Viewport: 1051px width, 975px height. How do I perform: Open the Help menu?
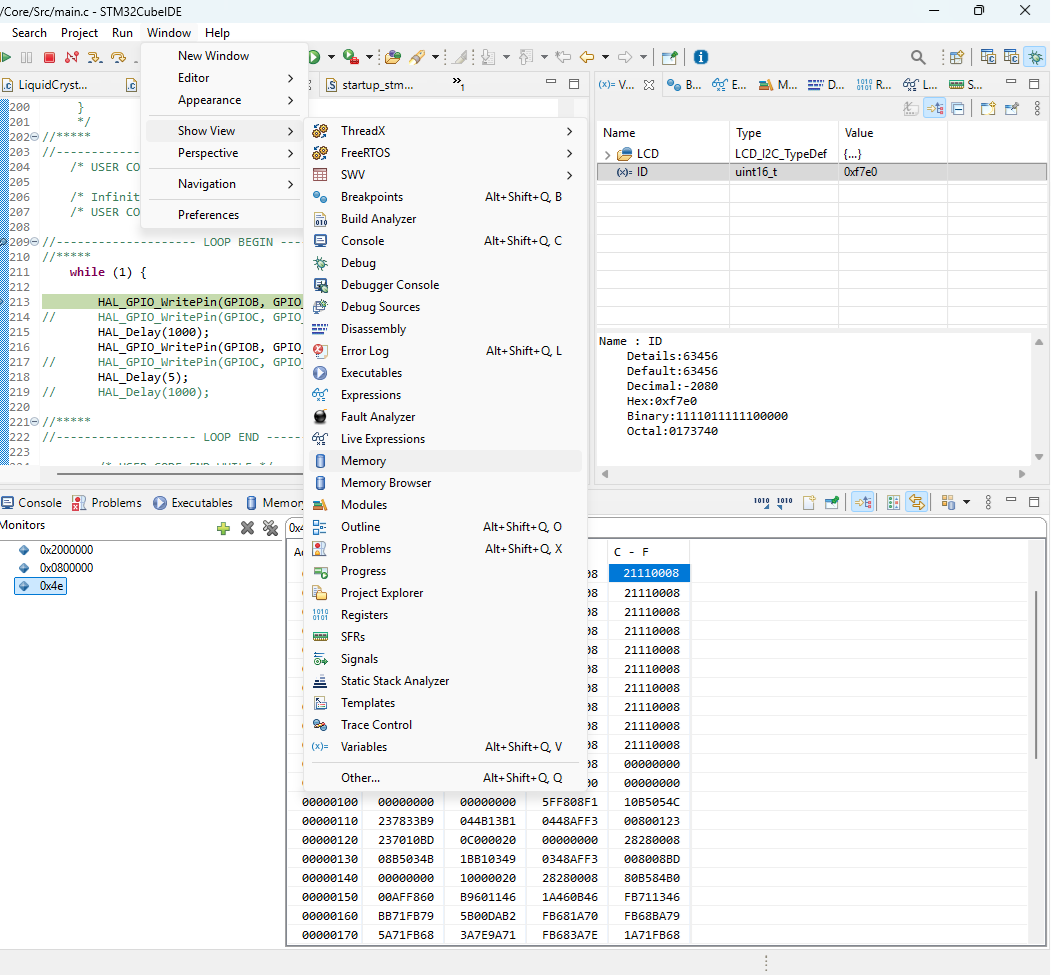click(217, 33)
